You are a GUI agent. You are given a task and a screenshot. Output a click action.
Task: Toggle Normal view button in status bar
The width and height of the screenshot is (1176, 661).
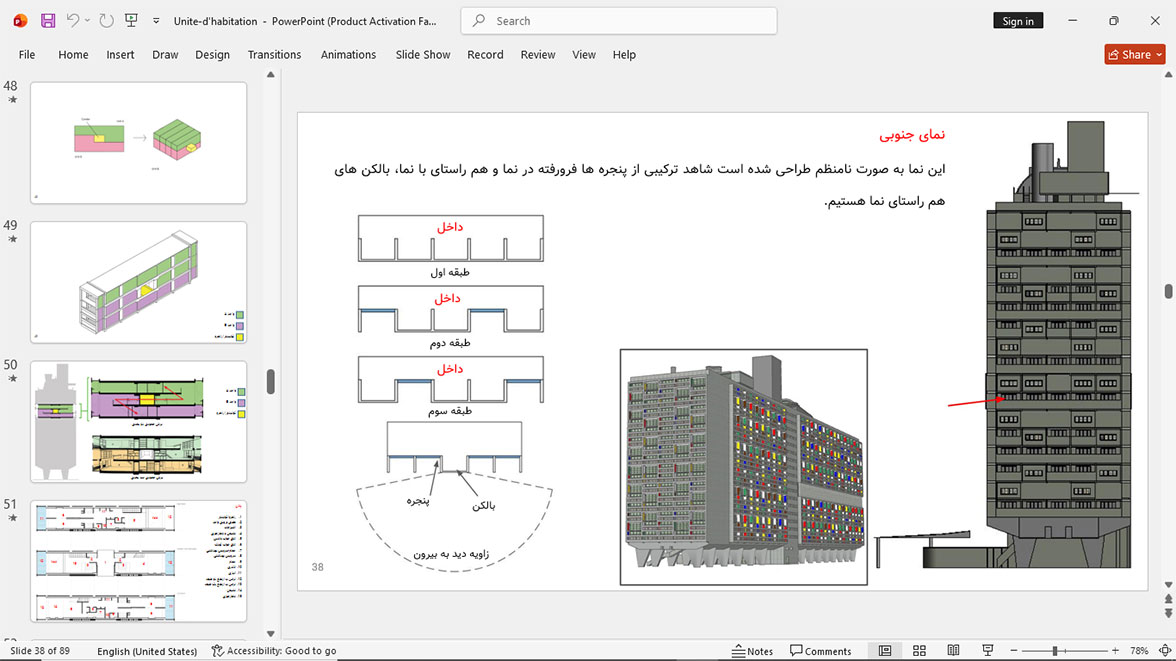(885, 650)
